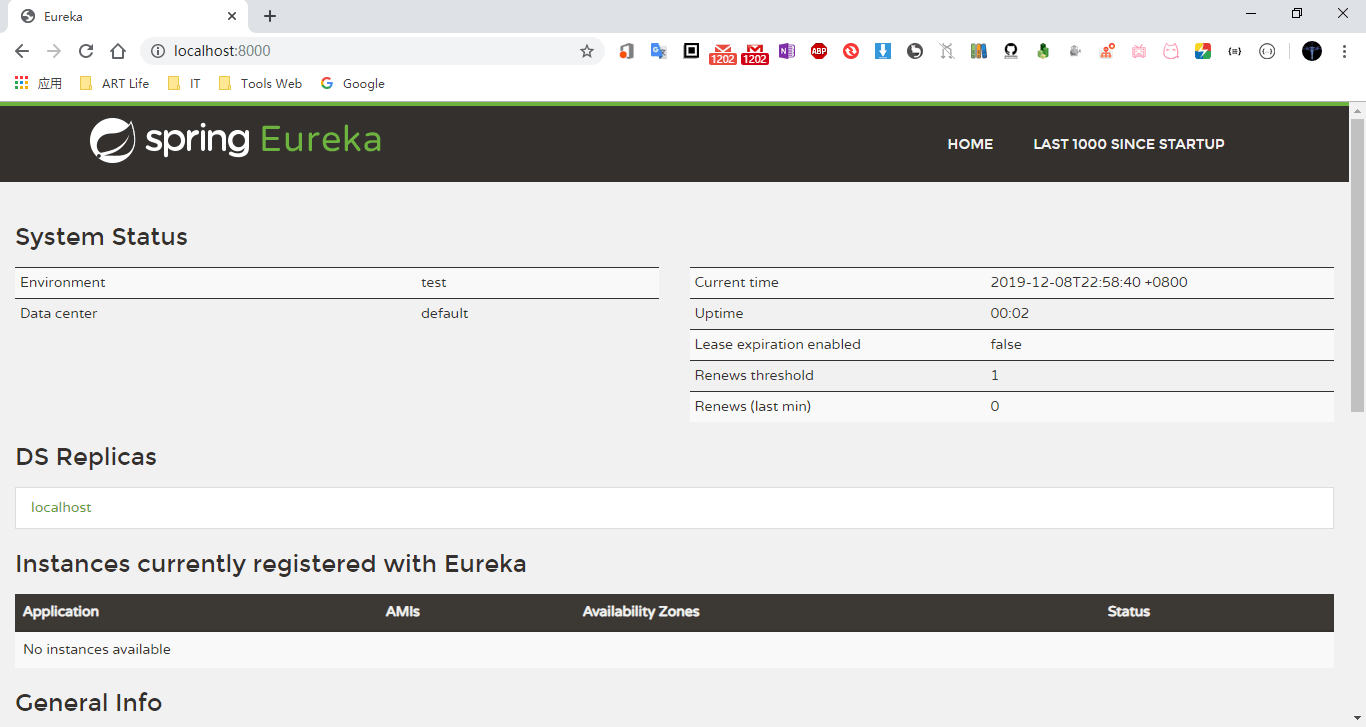Image resolution: width=1366 pixels, height=727 pixels.
Task: Click the 'No instances available' row
Action: (674, 649)
